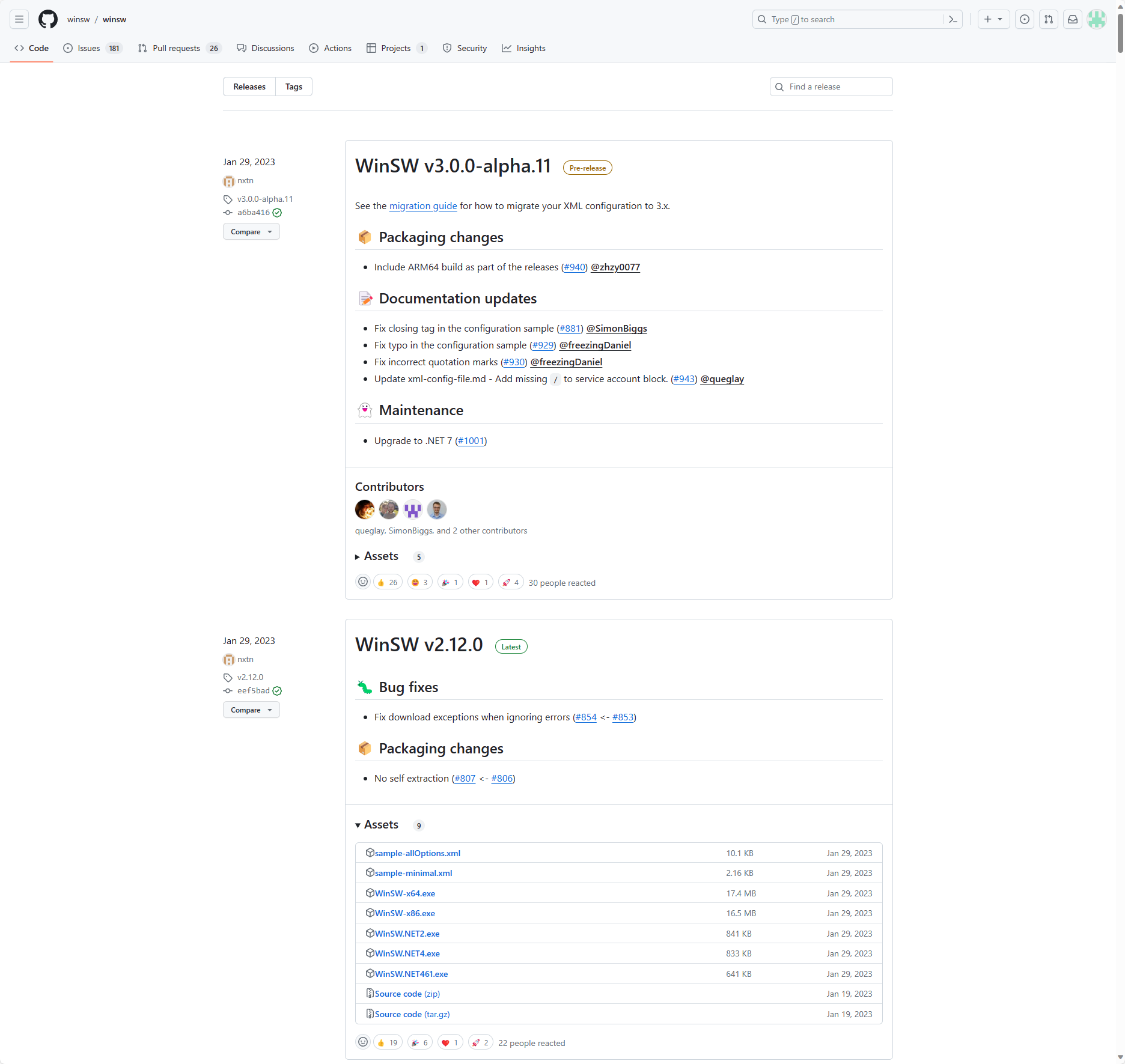Toggle star-eyes reaction with 3
This screenshot has height=1064, width=1125.
[x=420, y=582]
